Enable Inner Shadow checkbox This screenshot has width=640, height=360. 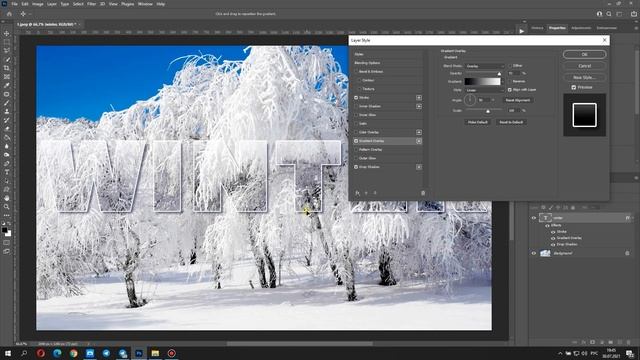tap(356, 106)
